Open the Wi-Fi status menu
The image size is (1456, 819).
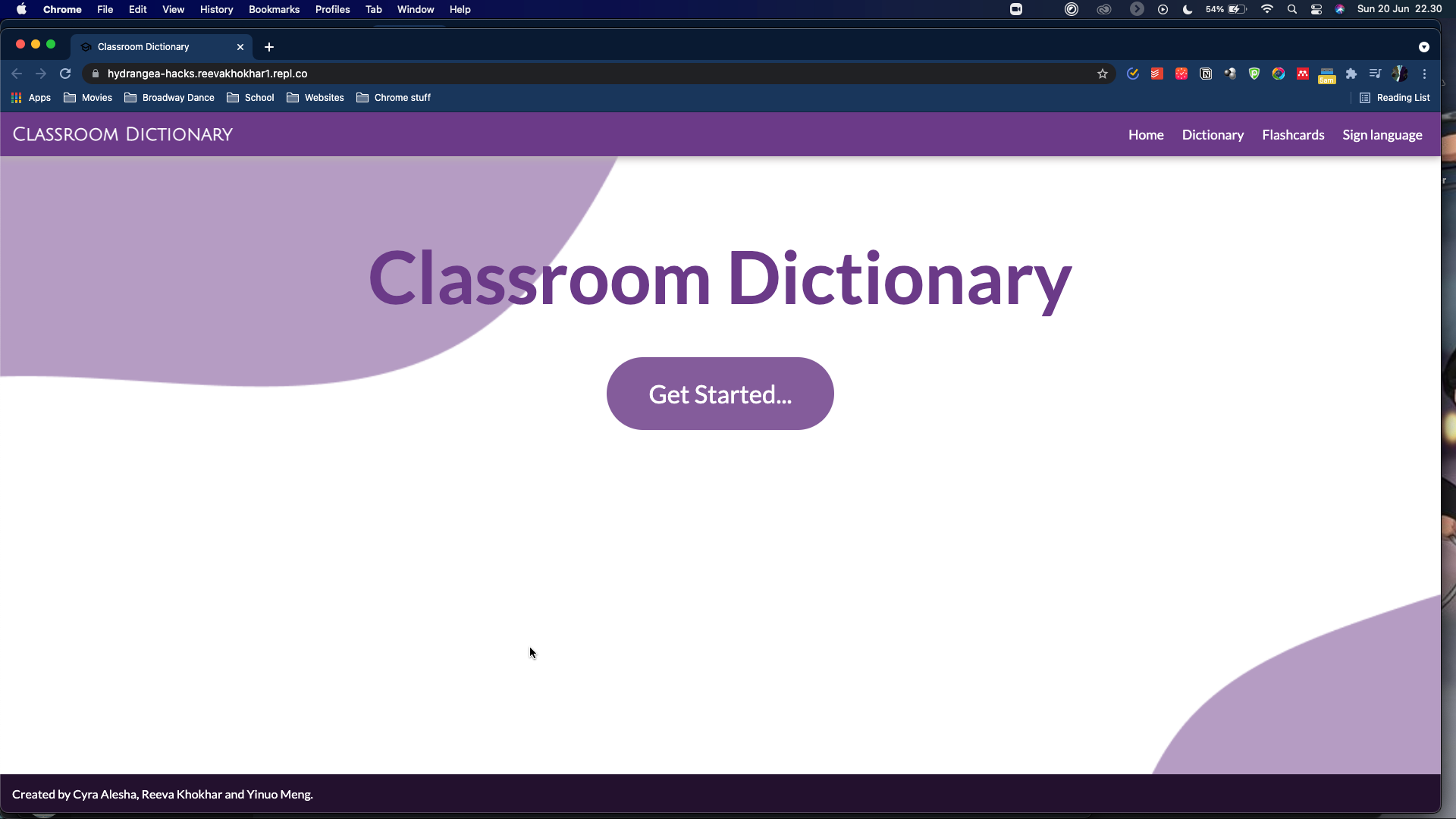tap(1267, 9)
